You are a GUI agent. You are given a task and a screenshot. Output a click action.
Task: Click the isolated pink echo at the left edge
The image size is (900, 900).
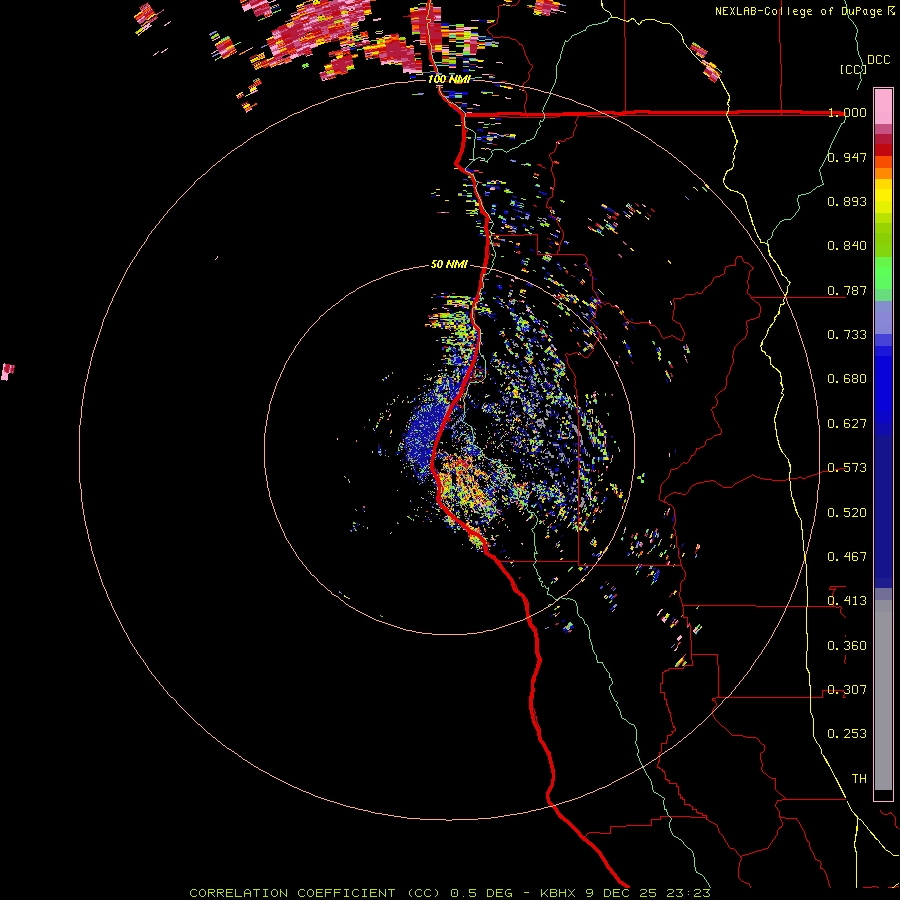point(8,371)
